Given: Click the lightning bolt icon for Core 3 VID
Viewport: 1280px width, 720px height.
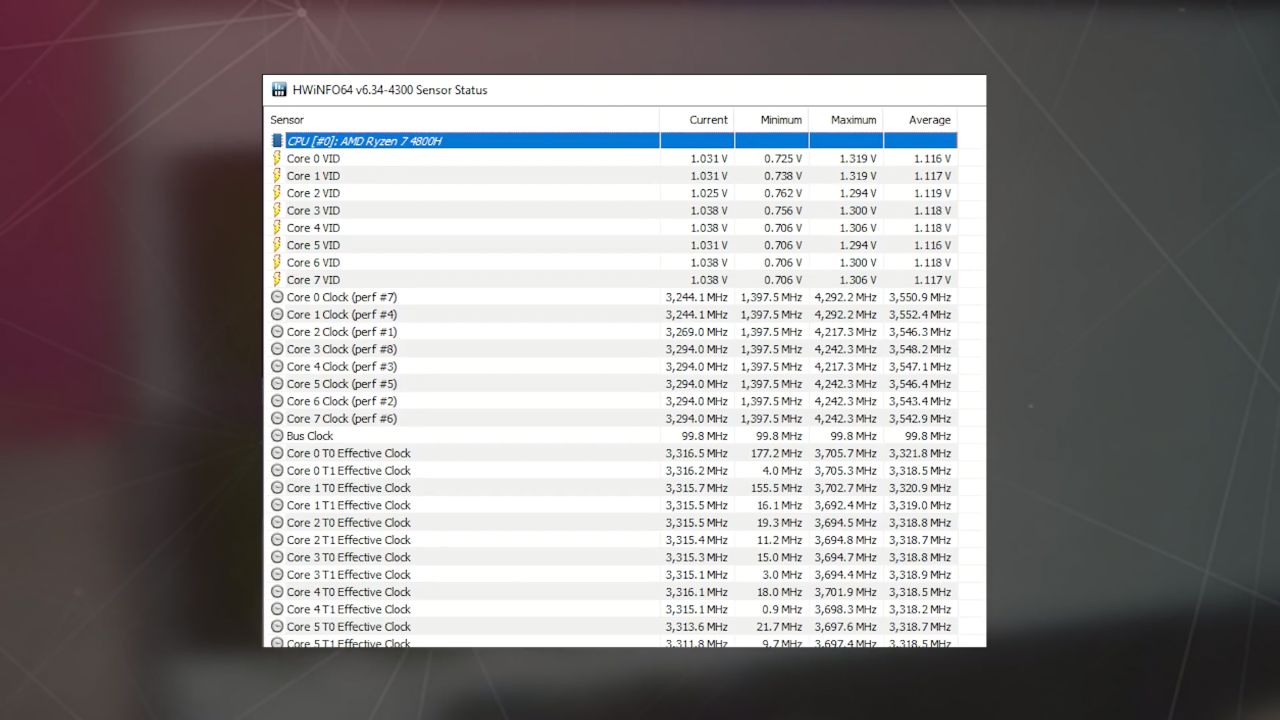Looking at the screenshot, I should click(x=277, y=210).
